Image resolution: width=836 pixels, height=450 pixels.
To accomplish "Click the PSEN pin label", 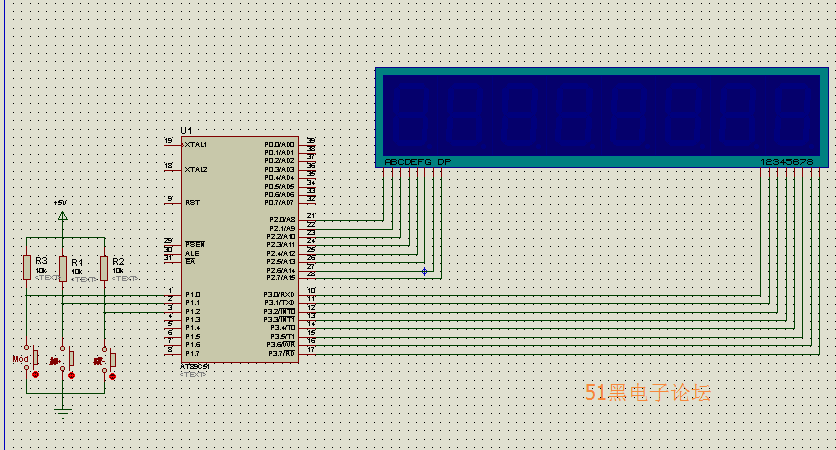I will [x=195, y=244].
